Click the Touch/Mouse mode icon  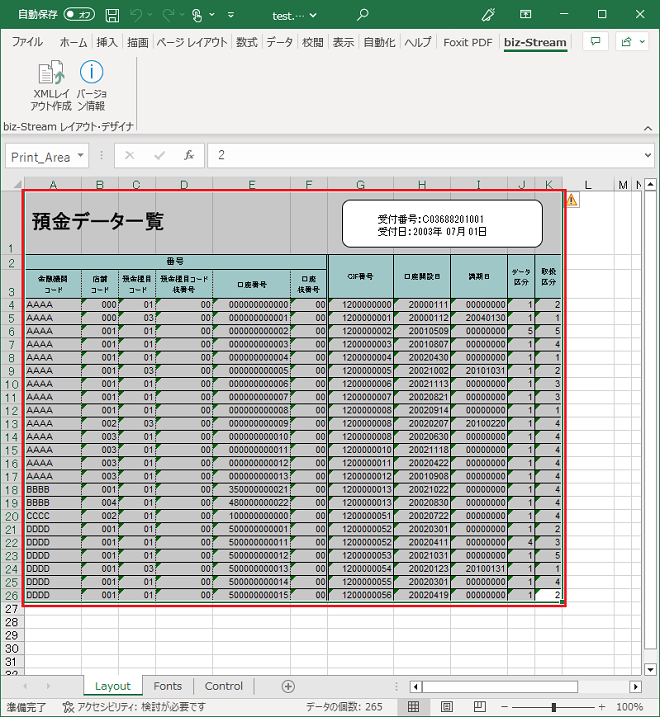tap(197, 15)
